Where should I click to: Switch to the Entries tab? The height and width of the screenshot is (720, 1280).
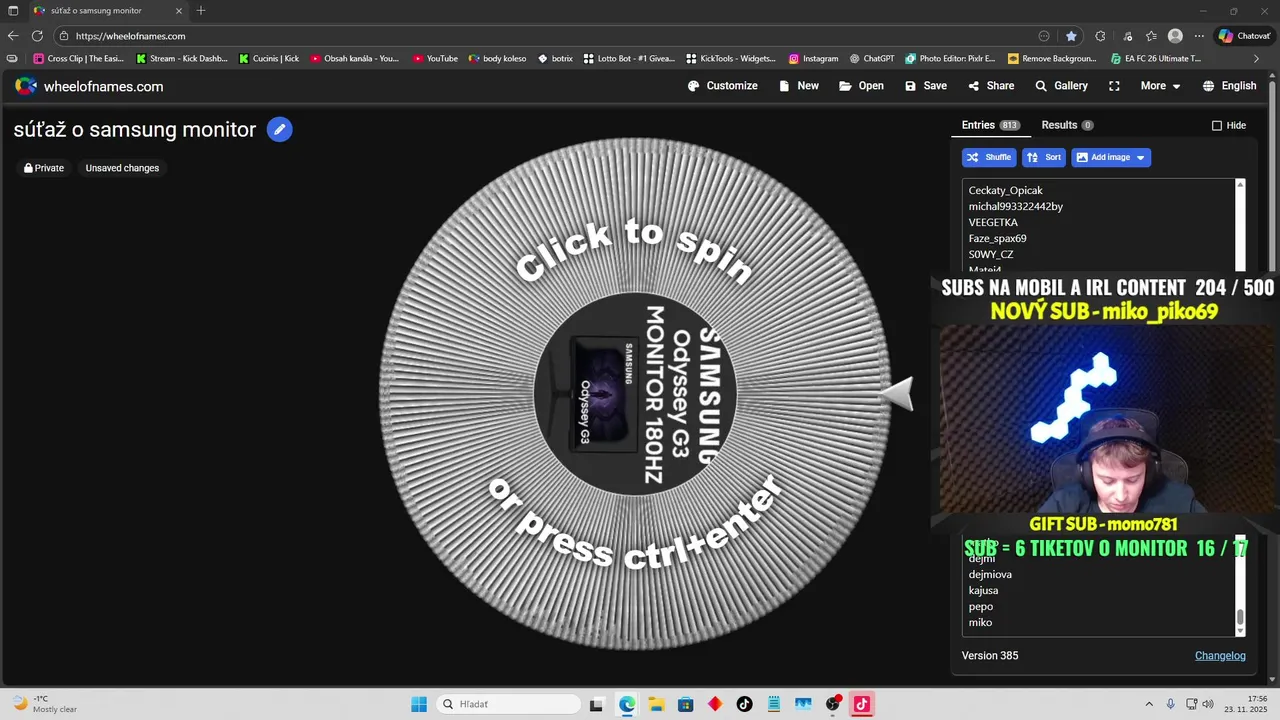[x=990, y=125]
